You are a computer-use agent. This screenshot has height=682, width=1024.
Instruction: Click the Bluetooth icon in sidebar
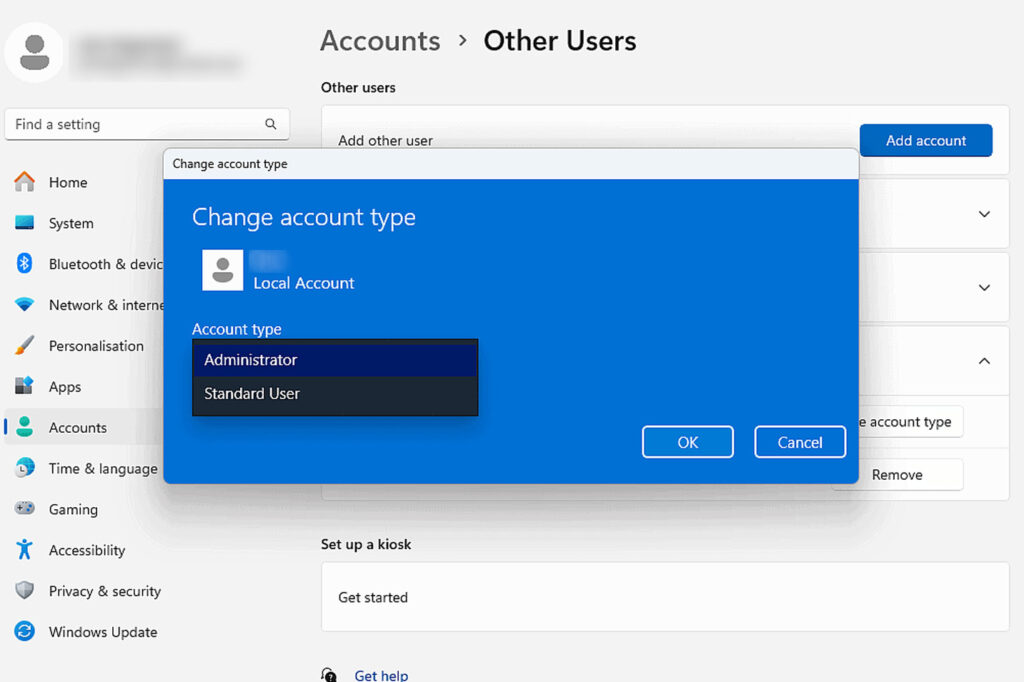tap(25, 263)
